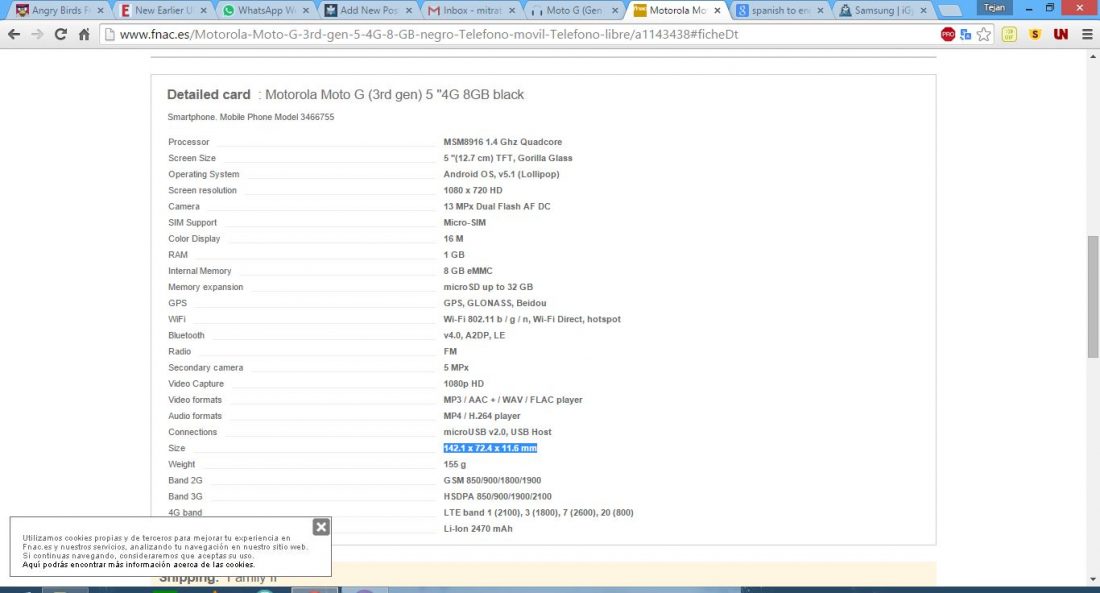Click the red UN extension icon
The height and width of the screenshot is (593, 1100).
pos(1061,34)
